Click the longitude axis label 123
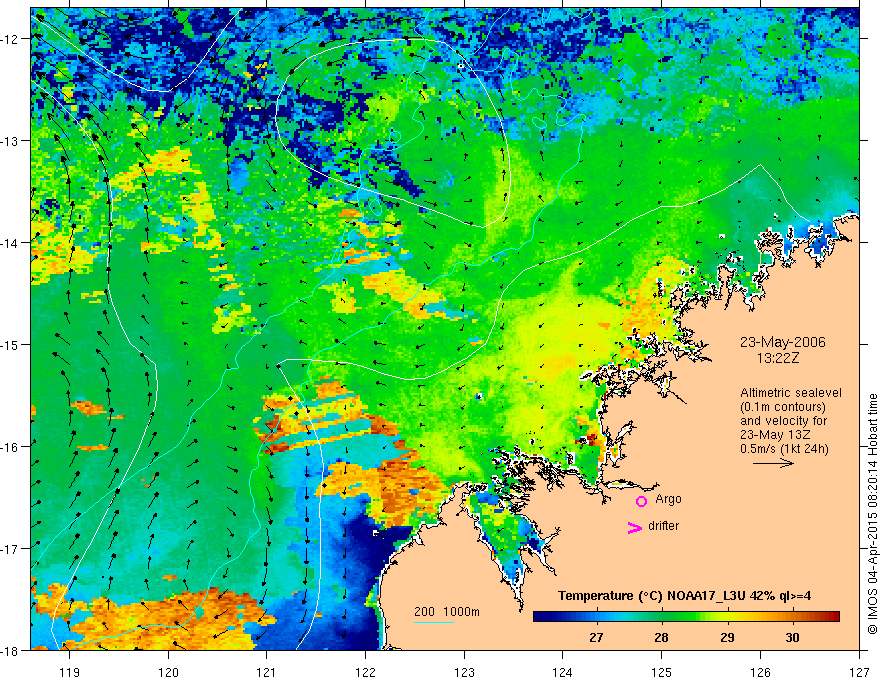 click(x=464, y=672)
